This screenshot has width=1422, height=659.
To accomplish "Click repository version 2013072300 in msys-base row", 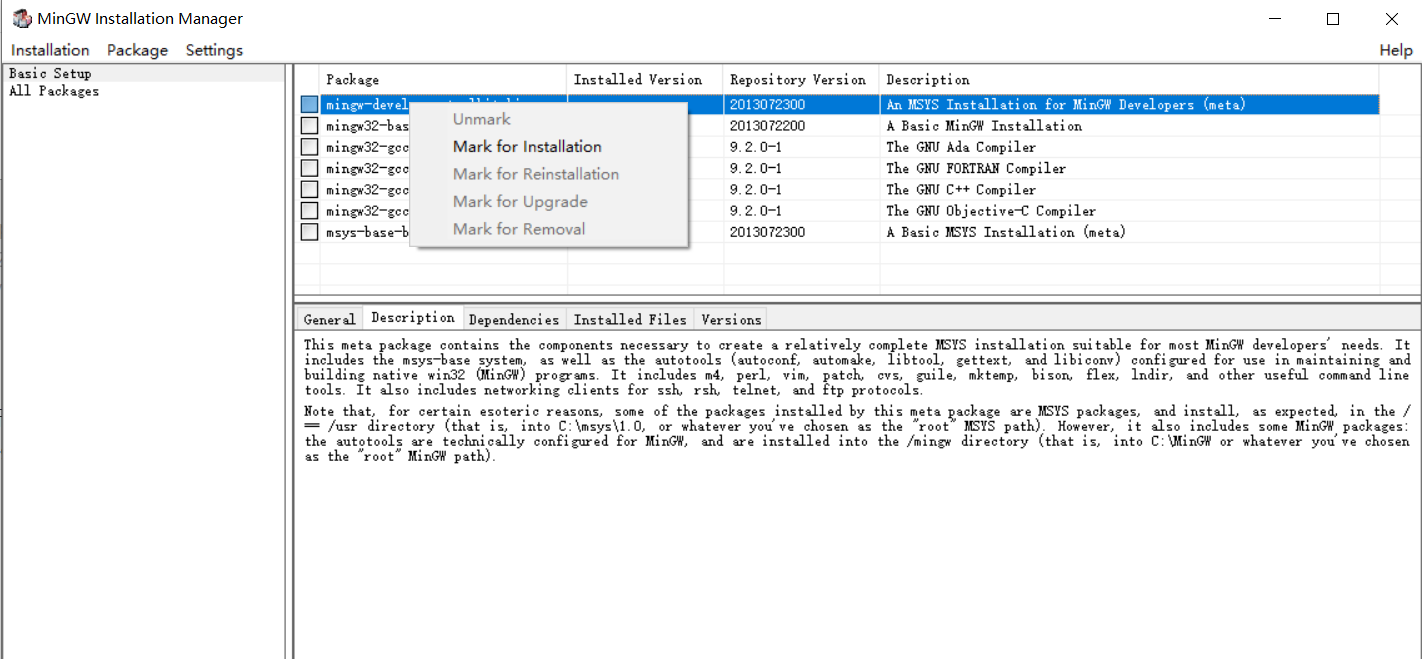I will [x=768, y=232].
